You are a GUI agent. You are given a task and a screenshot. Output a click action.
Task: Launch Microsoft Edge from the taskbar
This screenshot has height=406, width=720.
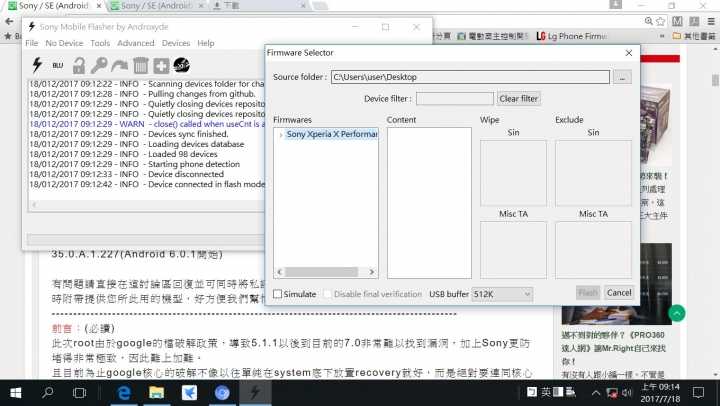tap(124, 393)
